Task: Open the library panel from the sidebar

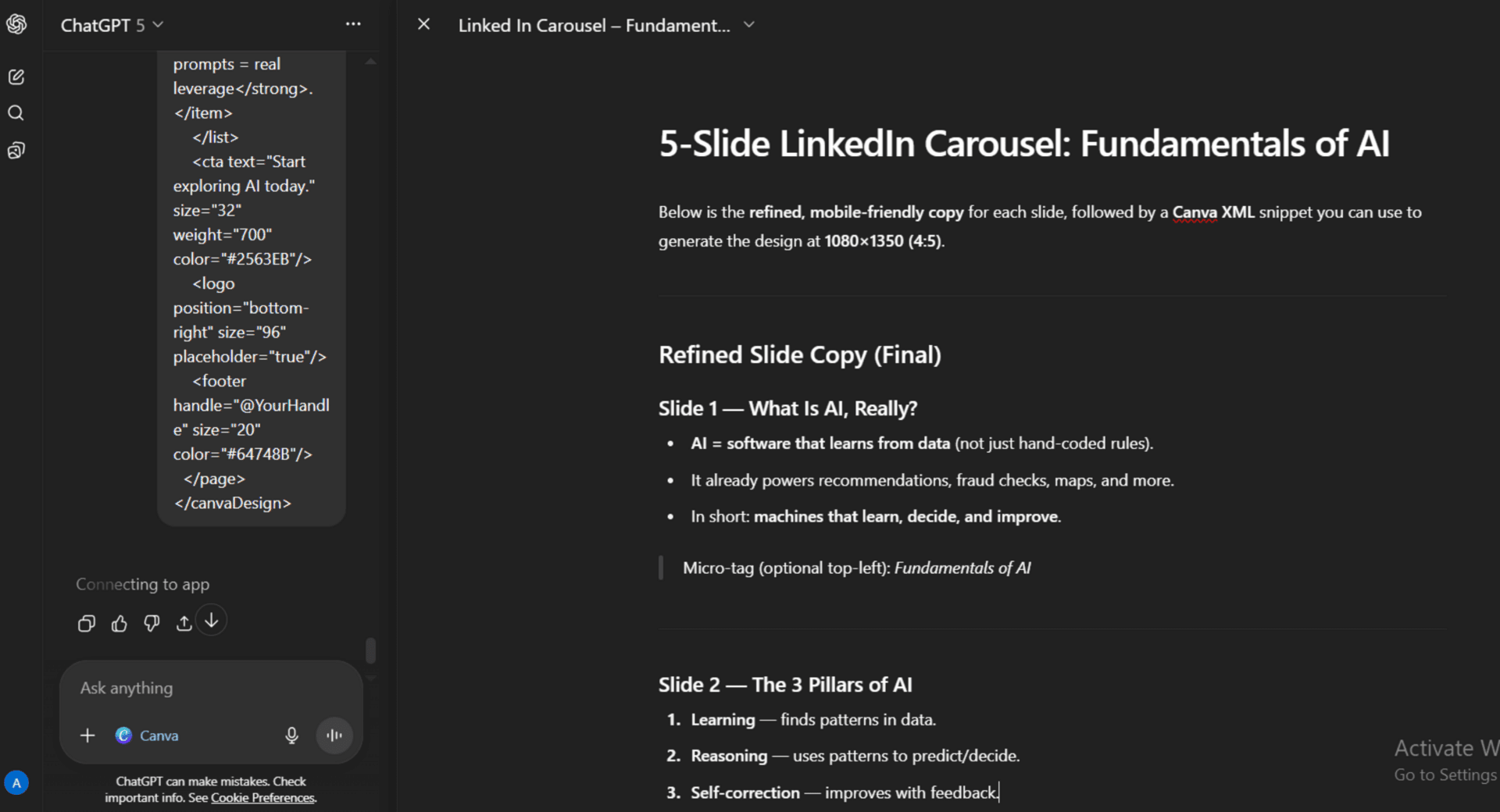Action: [x=16, y=150]
